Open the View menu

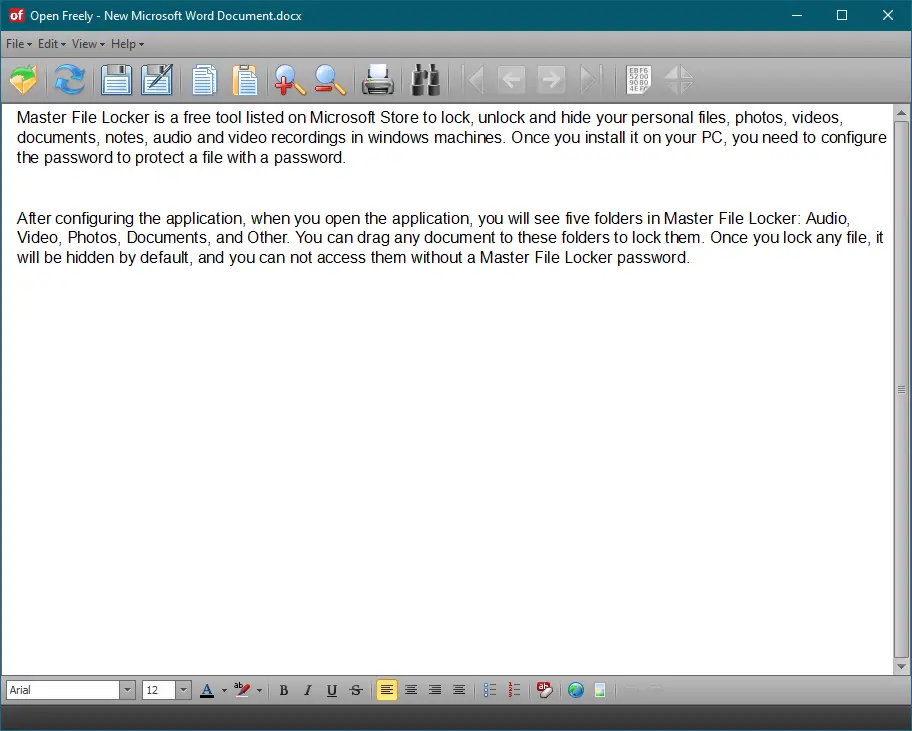point(88,44)
